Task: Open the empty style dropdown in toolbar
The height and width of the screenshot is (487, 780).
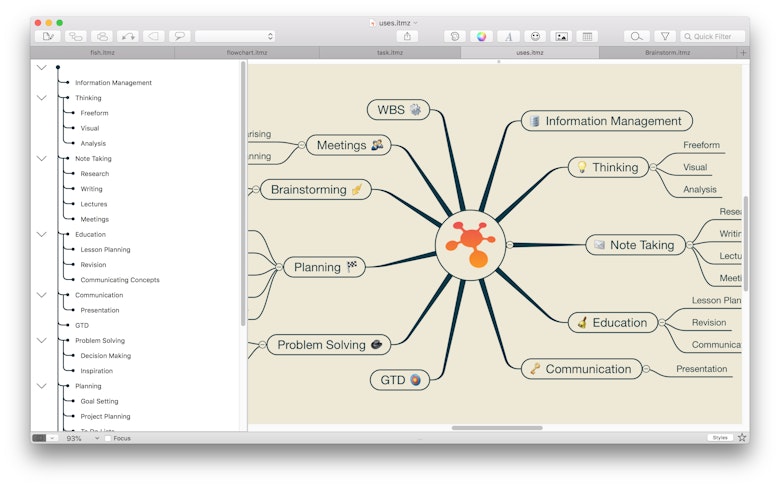Action: click(235, 36)
